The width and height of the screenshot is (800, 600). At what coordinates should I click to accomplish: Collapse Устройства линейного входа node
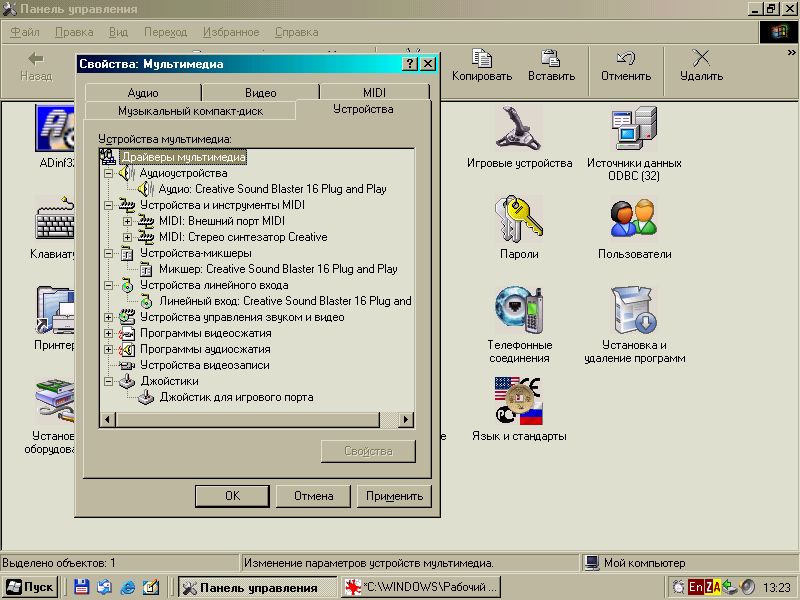[x=108, y=285]
